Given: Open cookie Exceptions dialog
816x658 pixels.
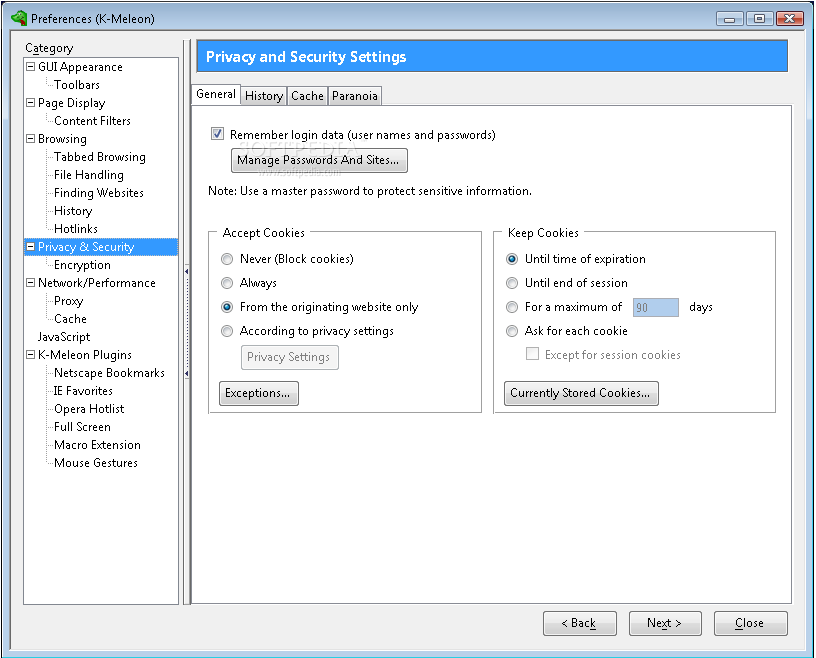Looking at the screenshot, I should (x=259, y=393).
